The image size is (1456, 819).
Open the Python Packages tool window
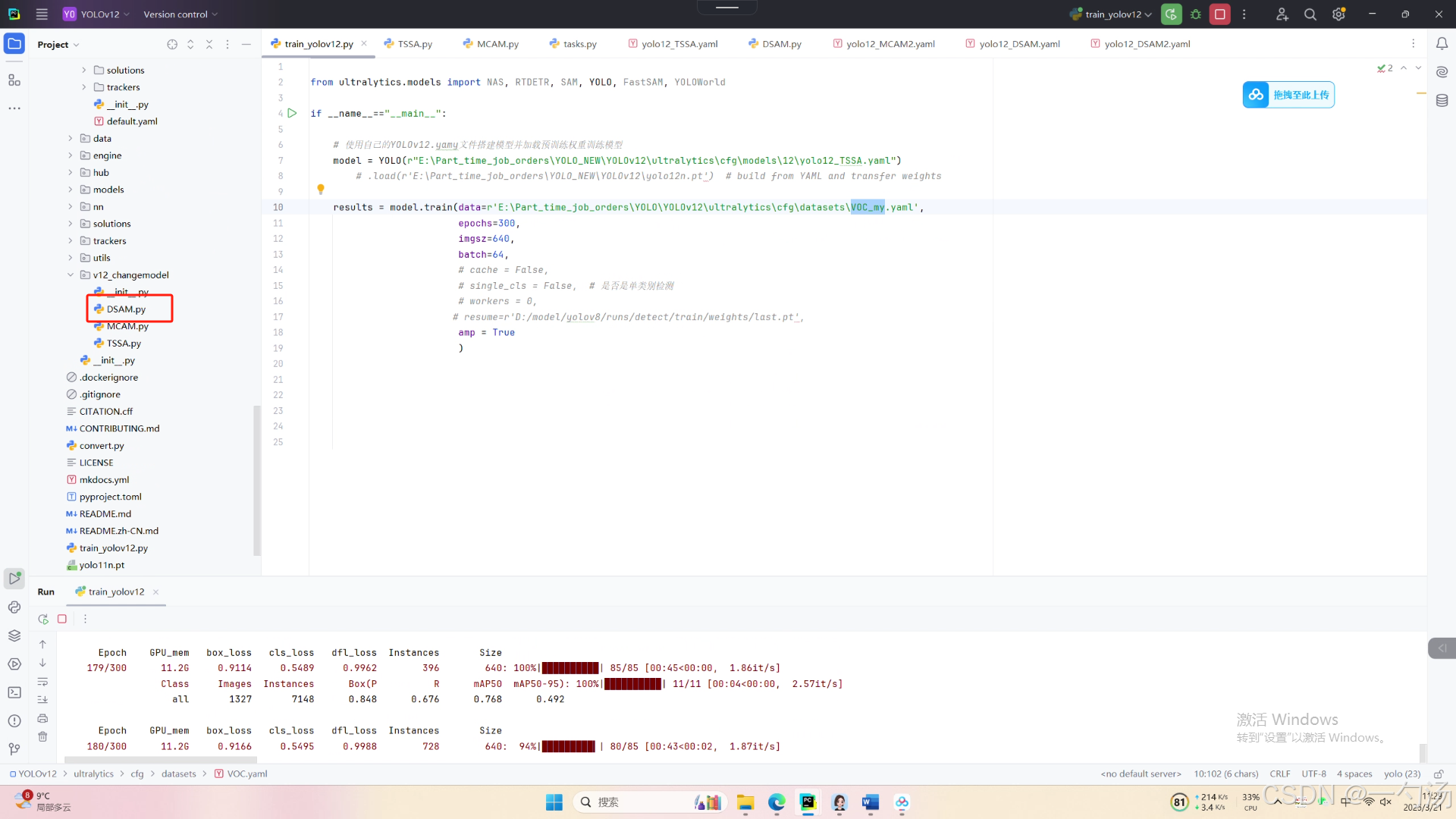pyautogui.click(x=14, y=635)
